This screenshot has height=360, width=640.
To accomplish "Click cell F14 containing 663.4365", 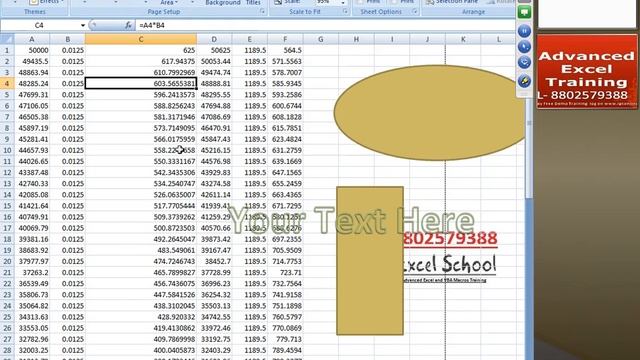I will click(285, 195).
